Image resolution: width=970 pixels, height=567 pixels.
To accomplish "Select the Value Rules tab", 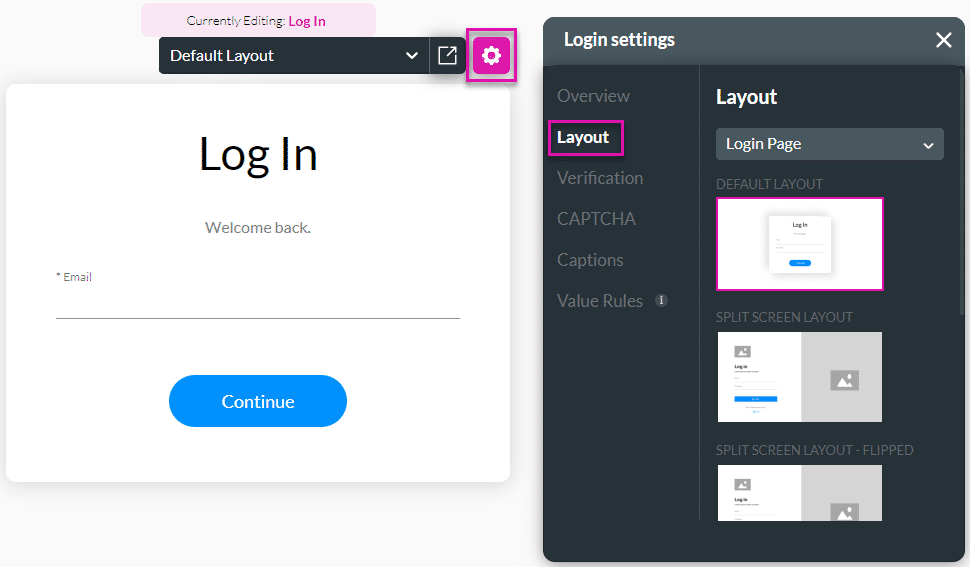I will (599, 301).
